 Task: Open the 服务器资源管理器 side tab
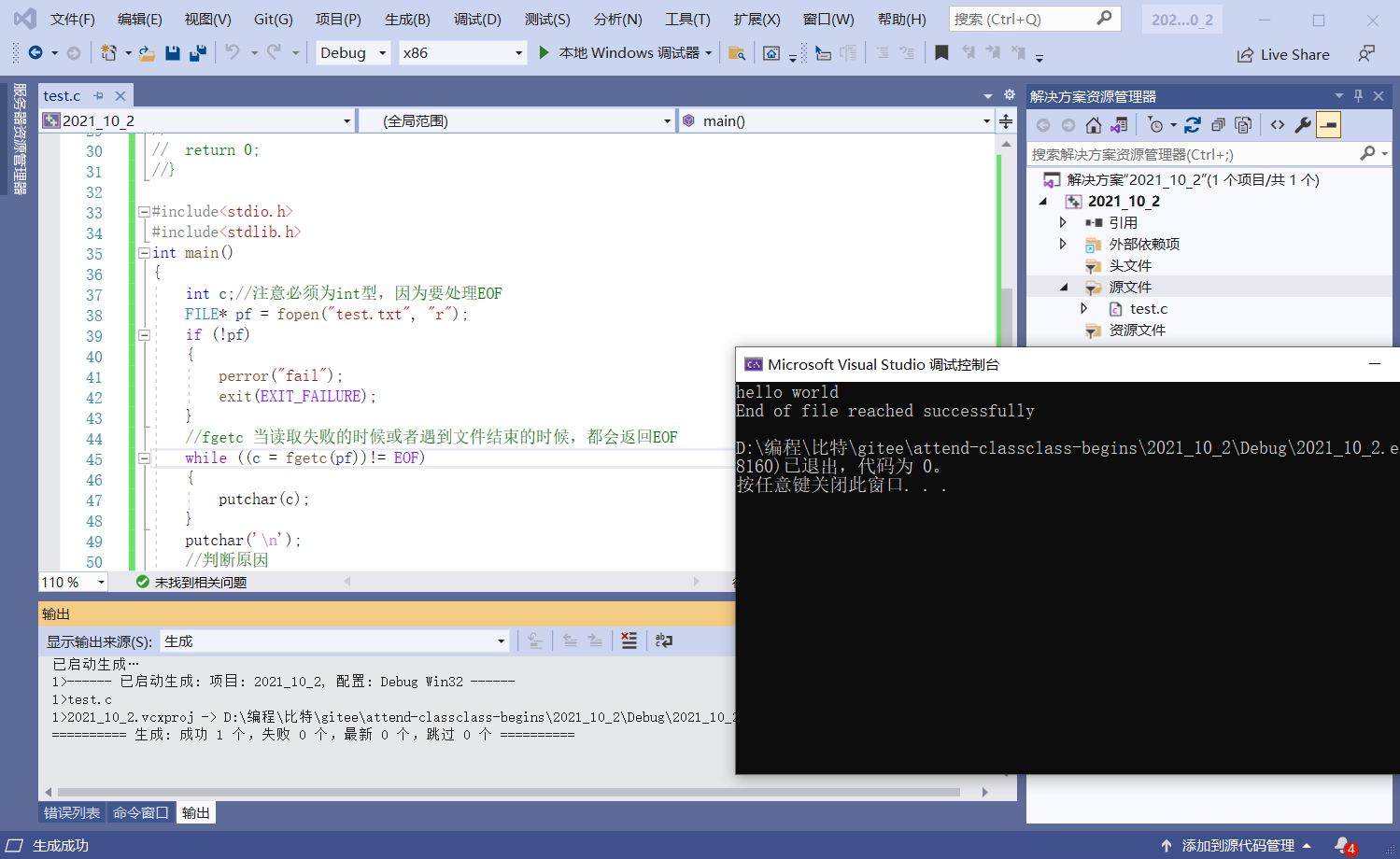tap(20, 138)
